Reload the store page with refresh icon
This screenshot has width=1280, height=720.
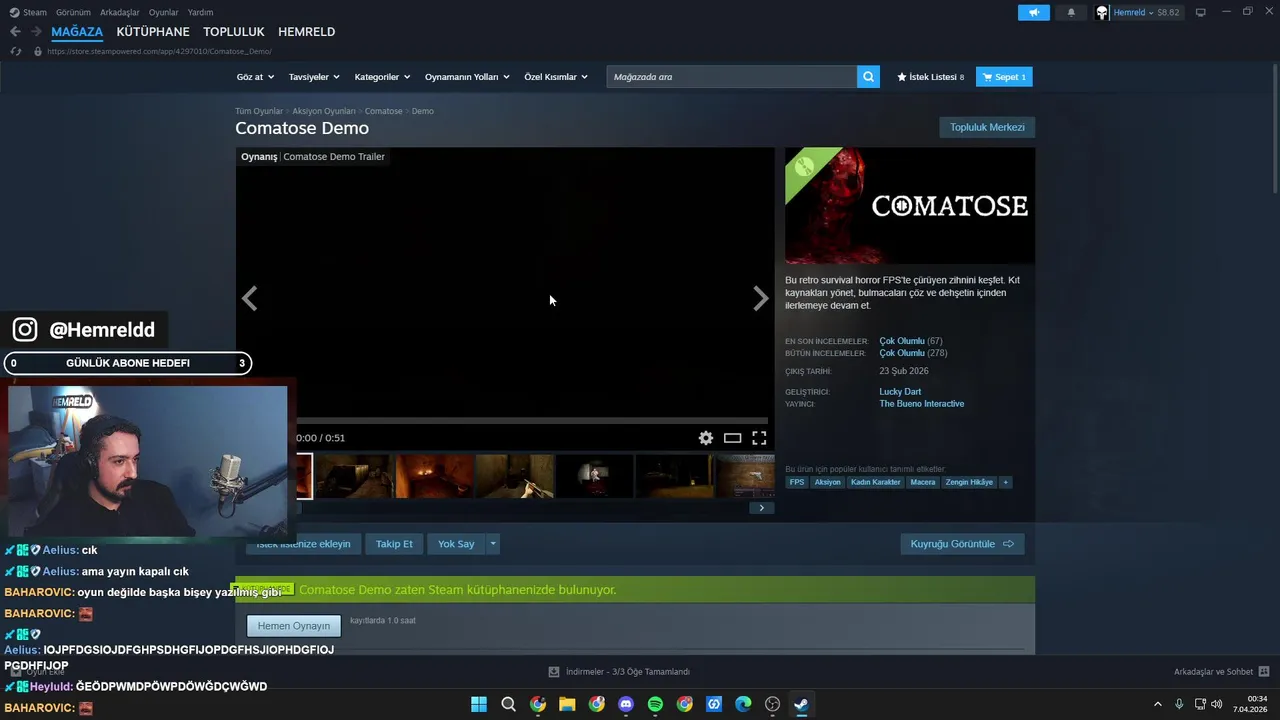[x=16, y=51]
